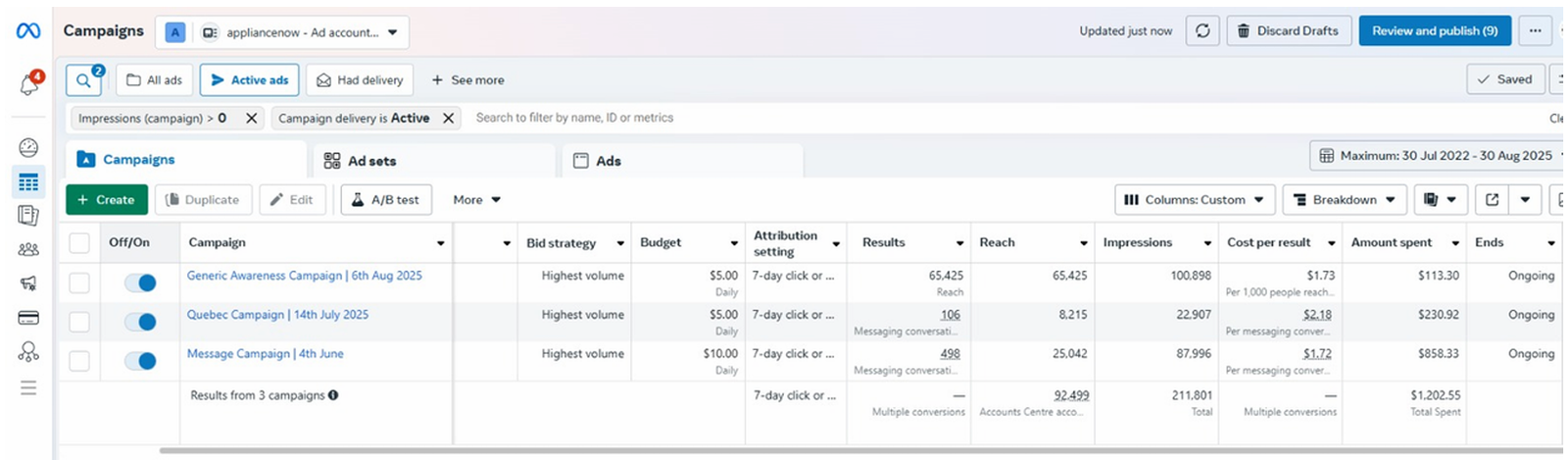Open Campaign column header dropdown
The height and width of the screenshot is (460, 1568).
(440, 243)
